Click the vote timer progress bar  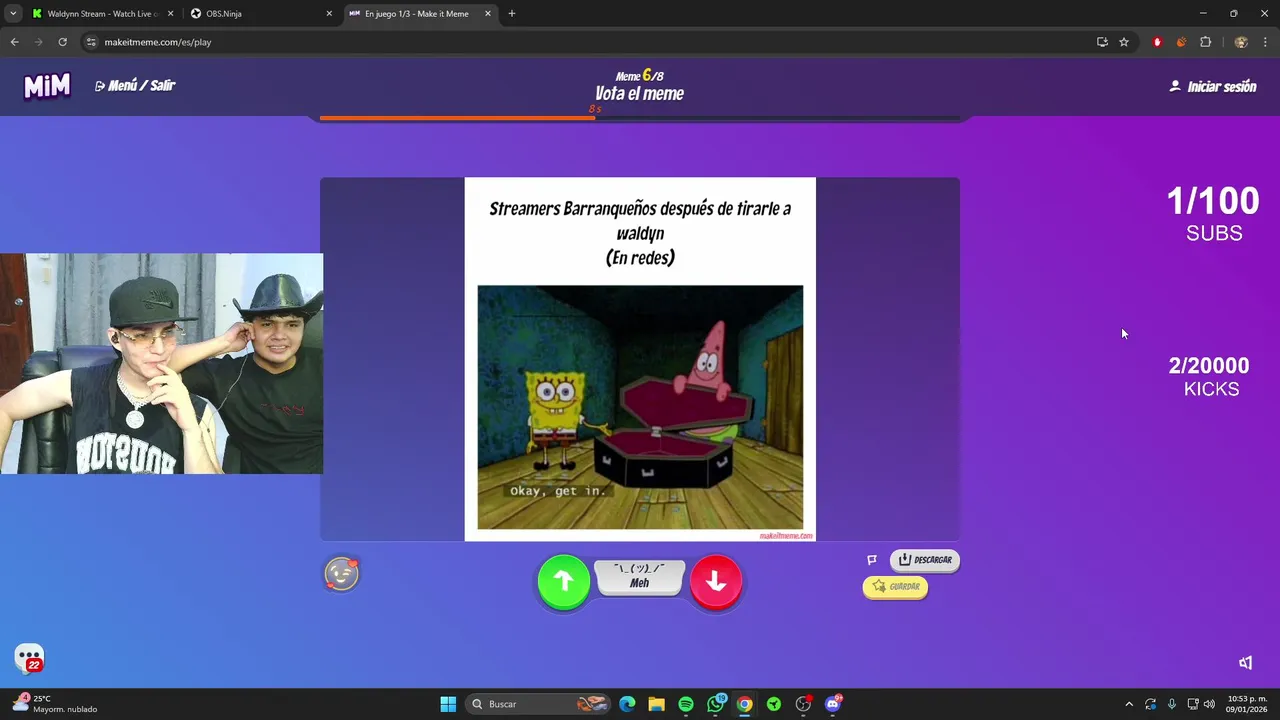tap(640, 118)
